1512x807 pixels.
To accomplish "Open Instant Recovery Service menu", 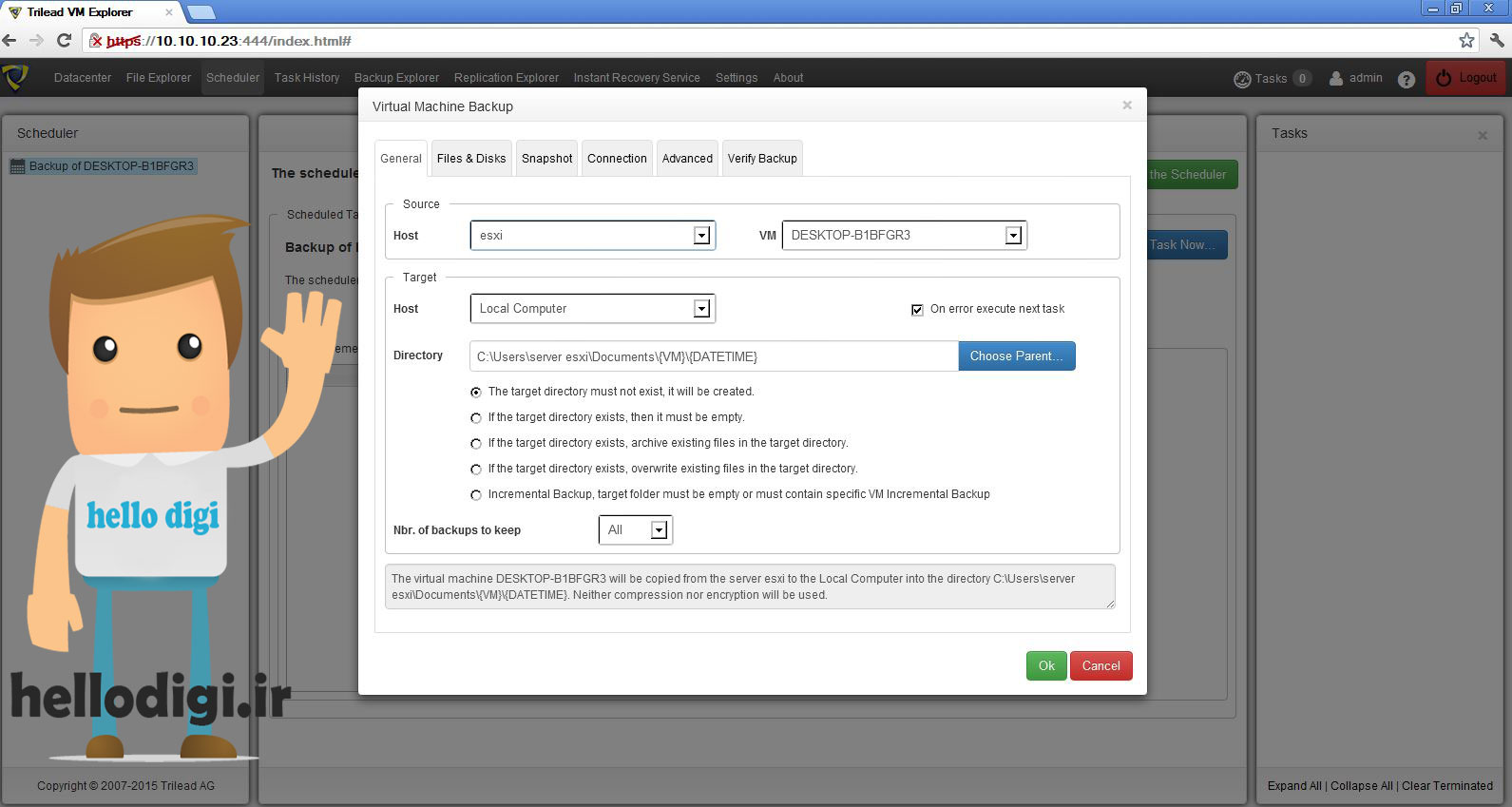I will pyautogui.click(x=637, y=78).
